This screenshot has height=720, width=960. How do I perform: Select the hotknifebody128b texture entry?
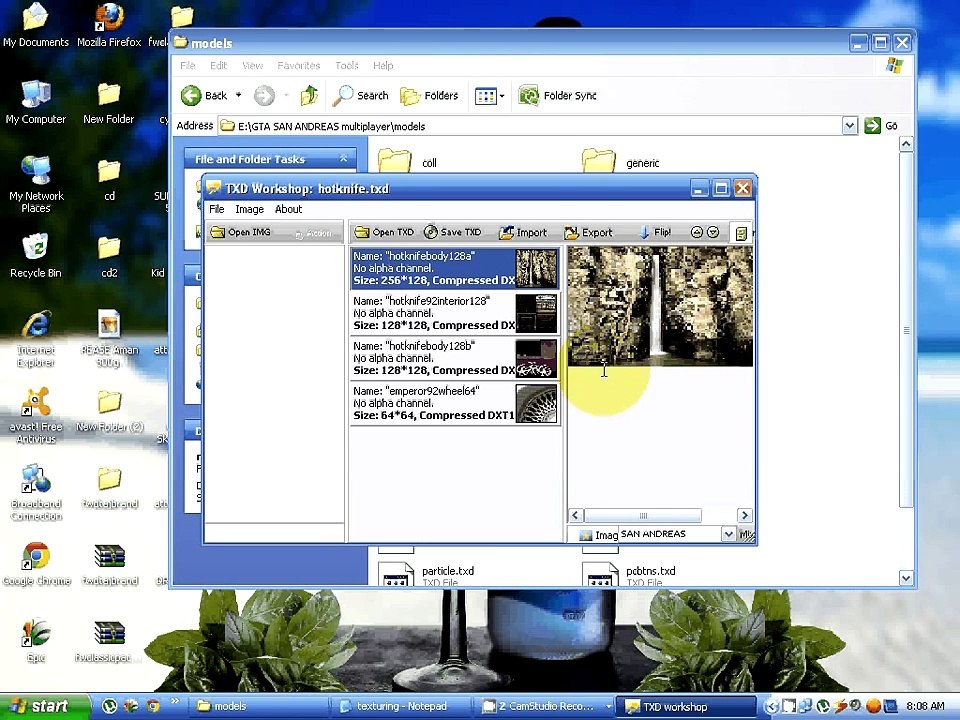[455, 358]
